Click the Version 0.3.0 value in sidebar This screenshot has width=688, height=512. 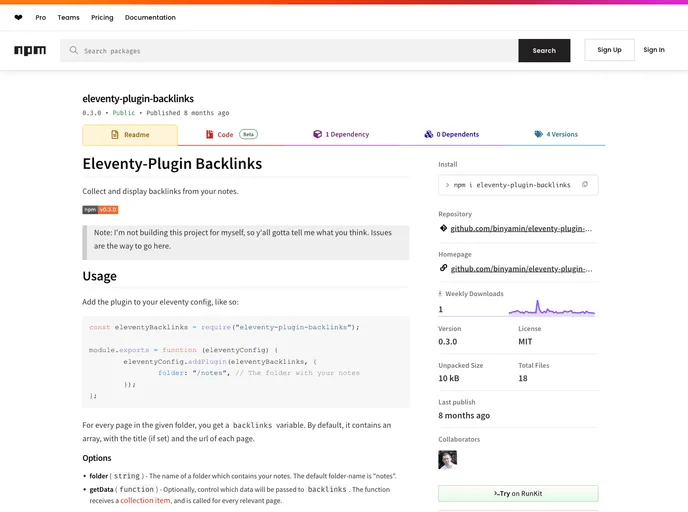pos(448,341)
